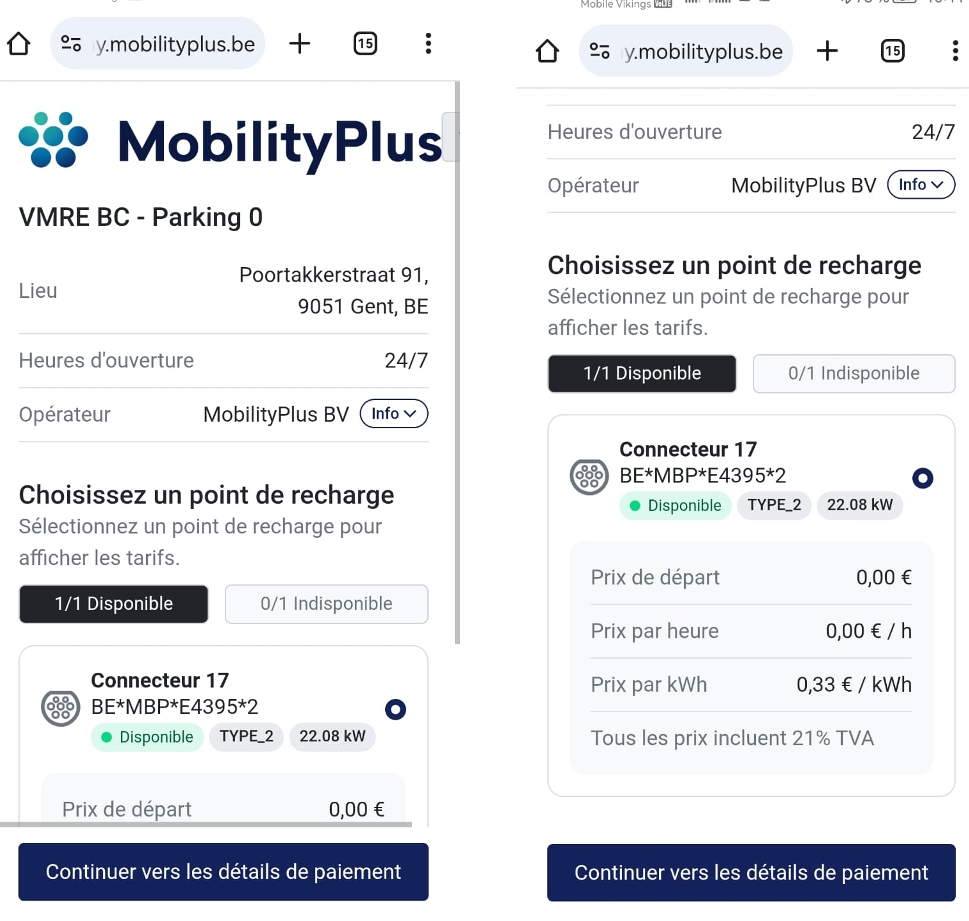Screen dimensions: 969x921
Task: Expand the operator Info dropdown in the left screenshot
Action: point(394,414)
